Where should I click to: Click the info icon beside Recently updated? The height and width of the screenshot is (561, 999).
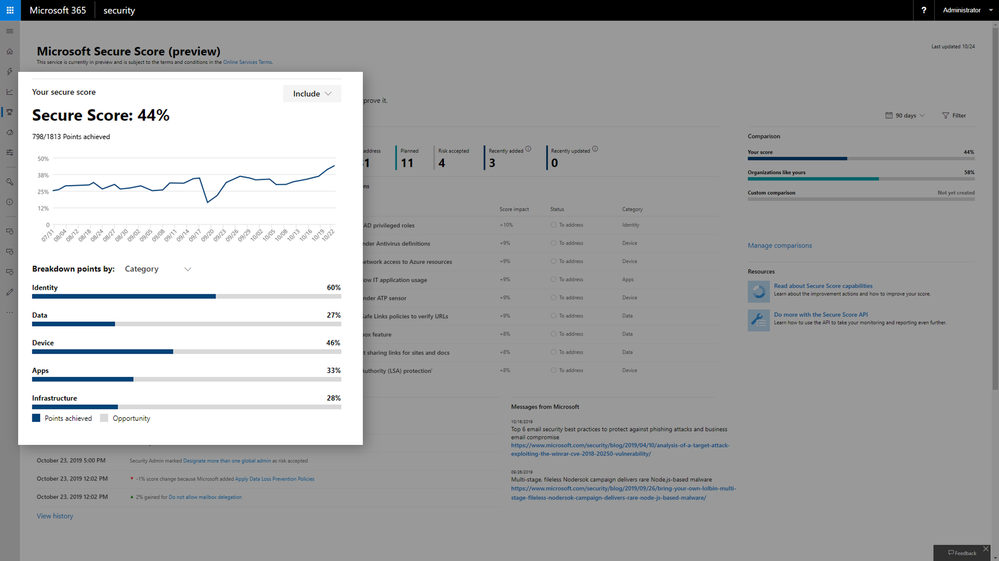[x=595, y=149]
